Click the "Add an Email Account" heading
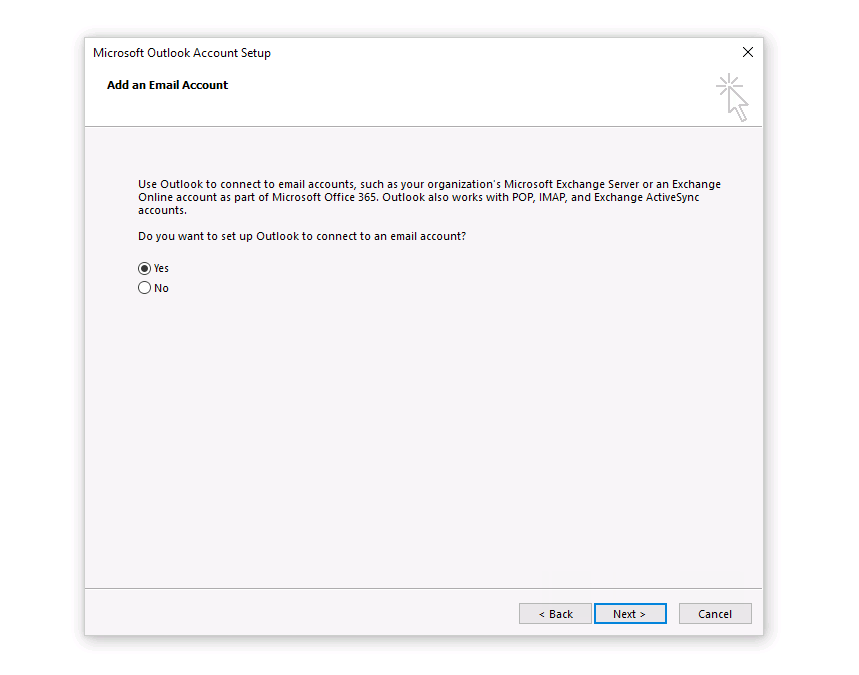Screen dimensions: 859x675 point(167,85)
